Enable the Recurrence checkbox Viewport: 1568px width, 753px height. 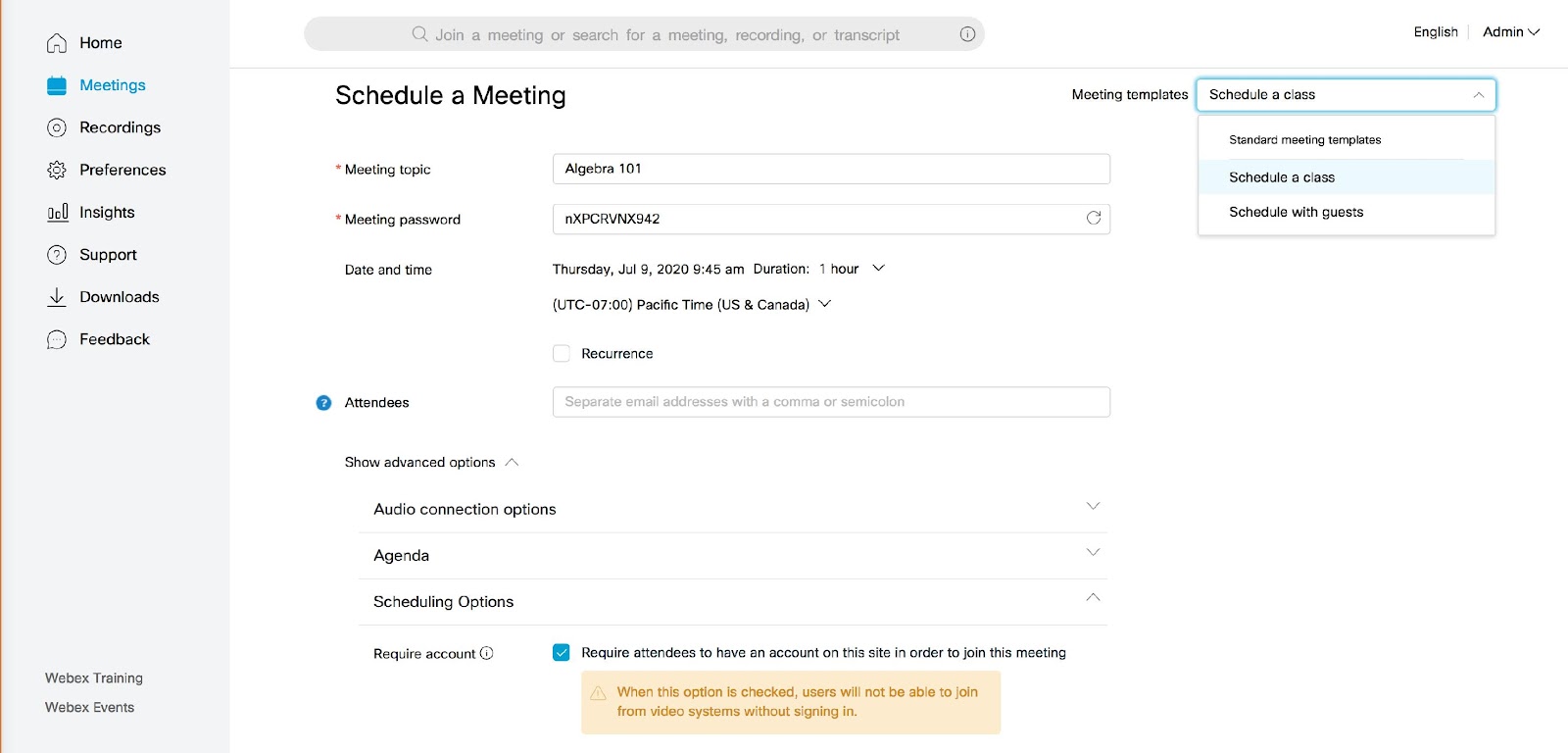tap(562, 354)
